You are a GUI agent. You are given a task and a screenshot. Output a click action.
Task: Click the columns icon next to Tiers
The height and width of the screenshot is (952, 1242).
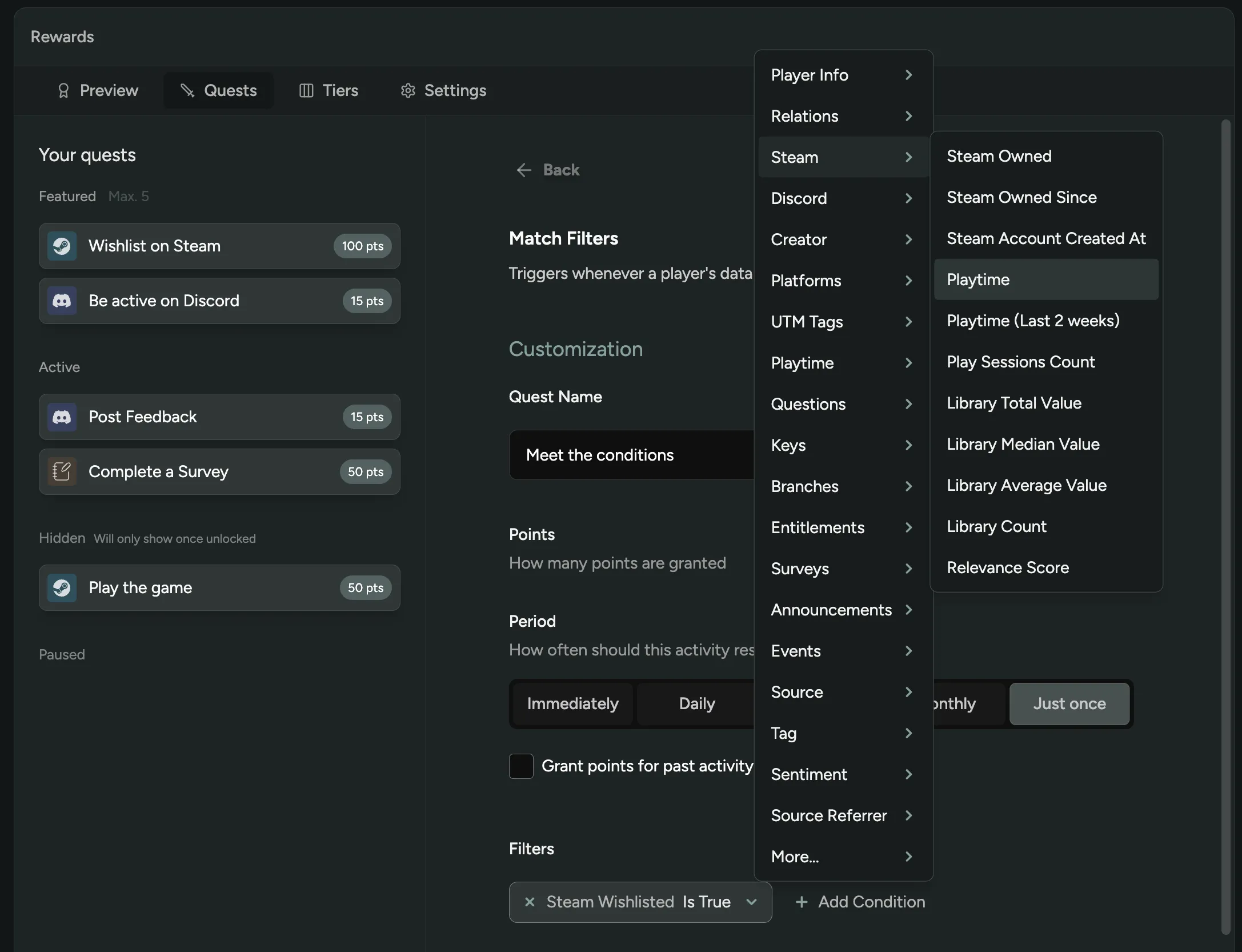[x=306, y=90]
